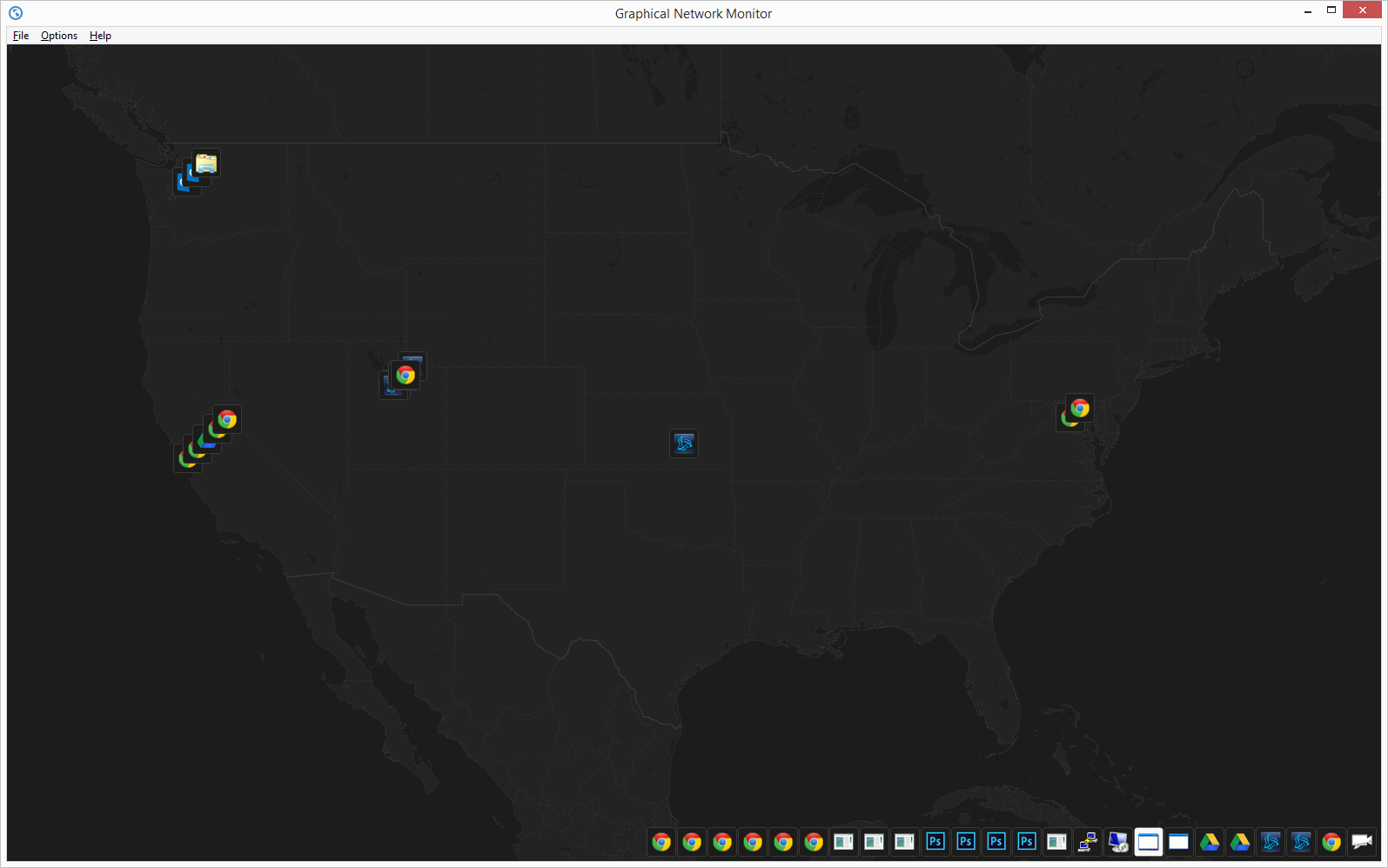Select the second Photoshop icon in the bottom strip

(966, 842)
